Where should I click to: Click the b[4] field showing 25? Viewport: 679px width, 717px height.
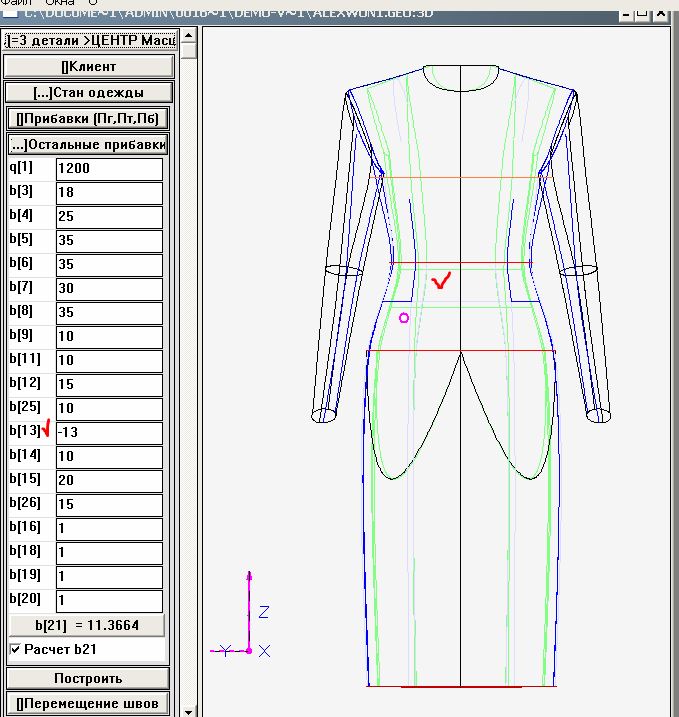click(109, 217)
